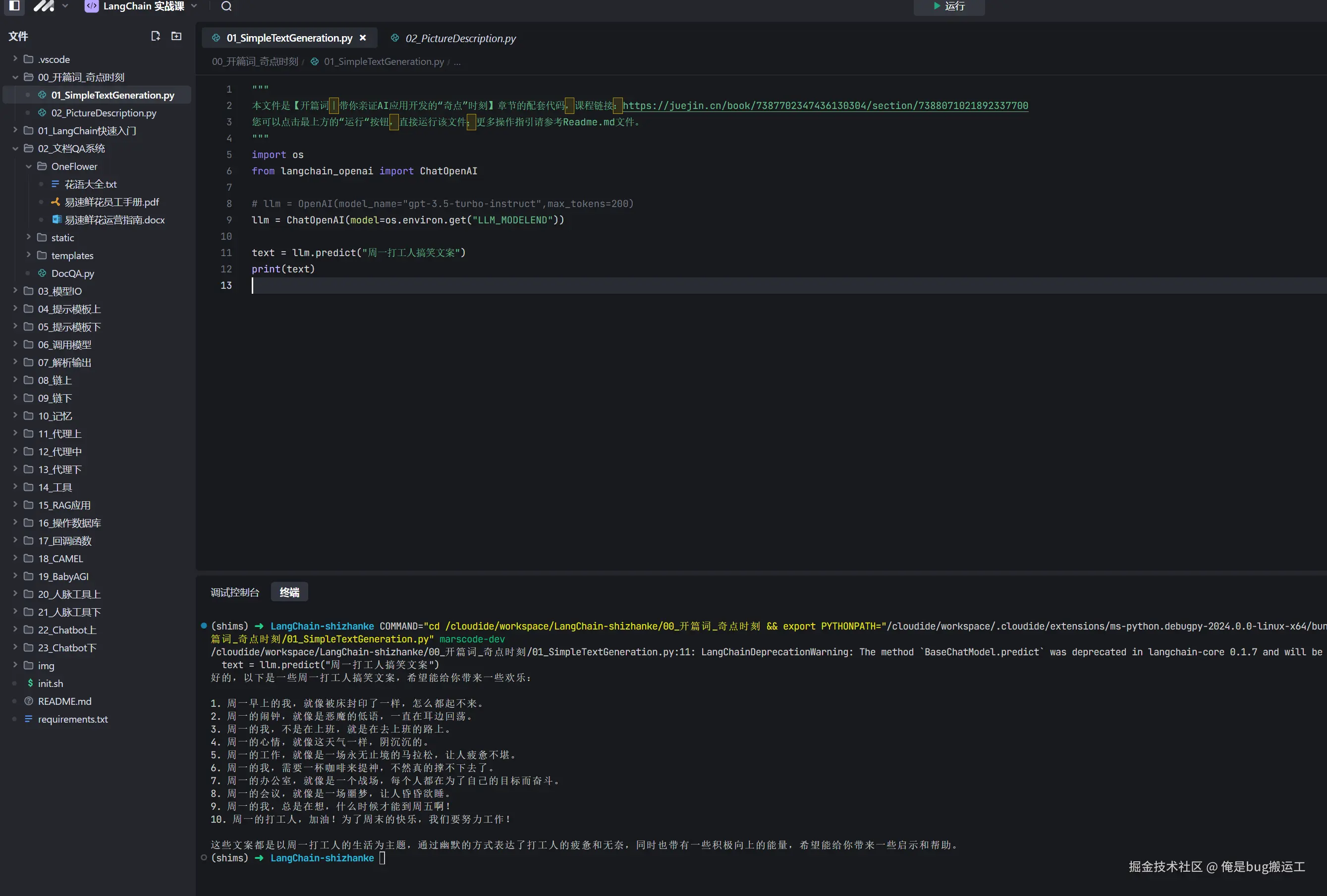Open the 易速鲜花员工手册.pdf file

(111, 202)
